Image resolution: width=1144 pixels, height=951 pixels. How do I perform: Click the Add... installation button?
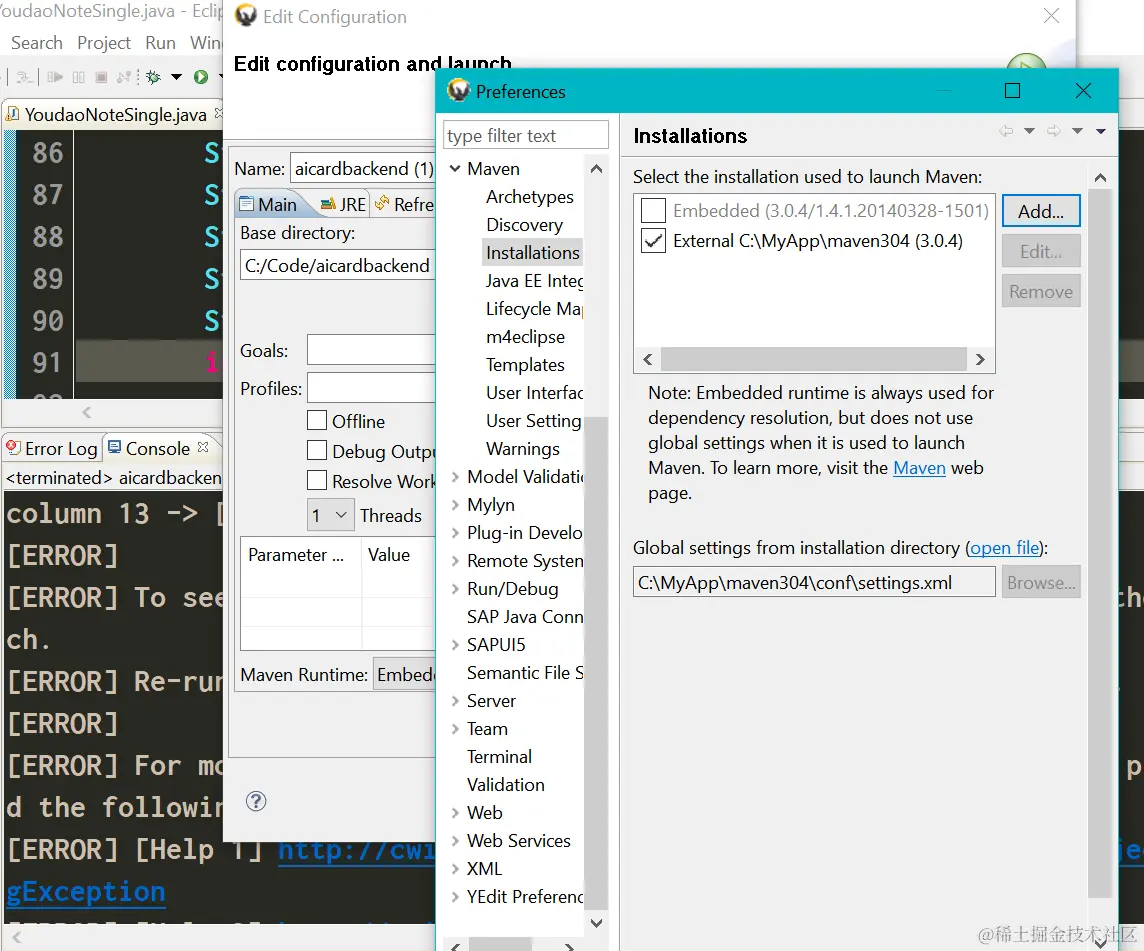coord(1040,211)
